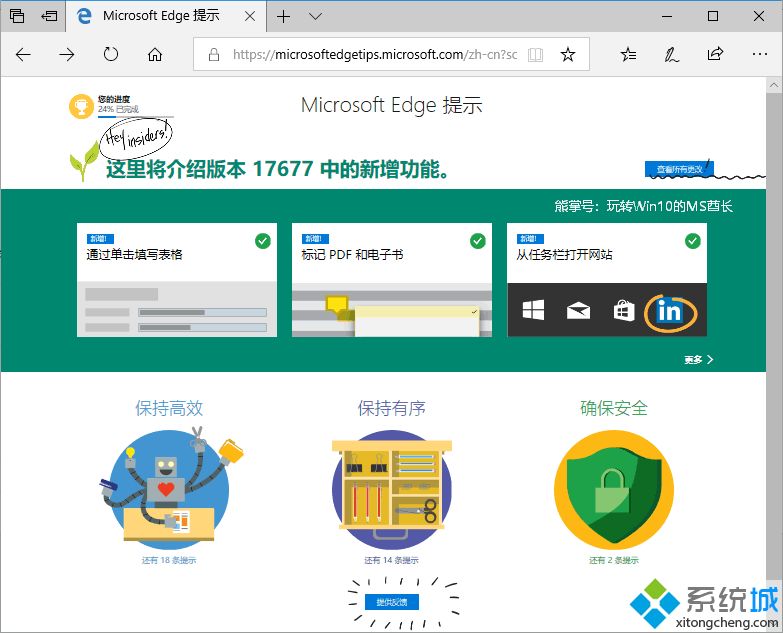Click the 新增! badge on 标记 PDF card
The image size is (783, 633).
[x=315, y=239]
